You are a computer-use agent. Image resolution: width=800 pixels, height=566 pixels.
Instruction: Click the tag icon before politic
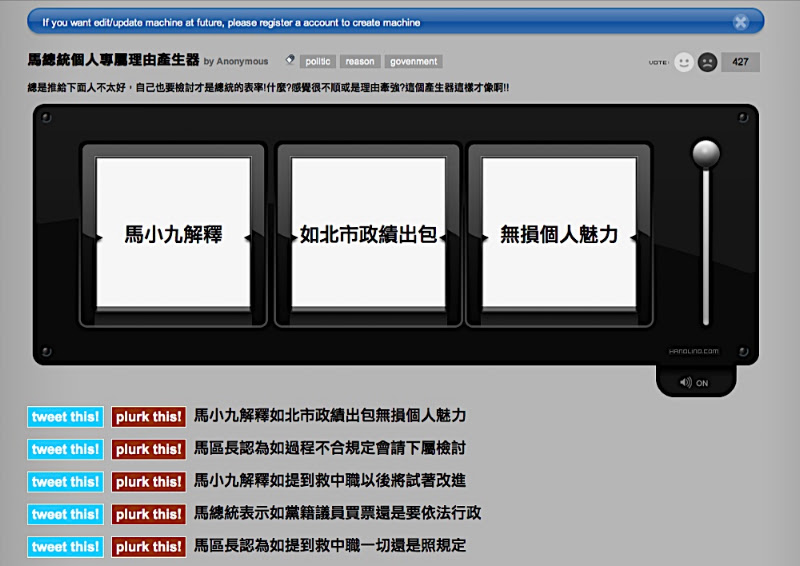click(x=290, y=60)
